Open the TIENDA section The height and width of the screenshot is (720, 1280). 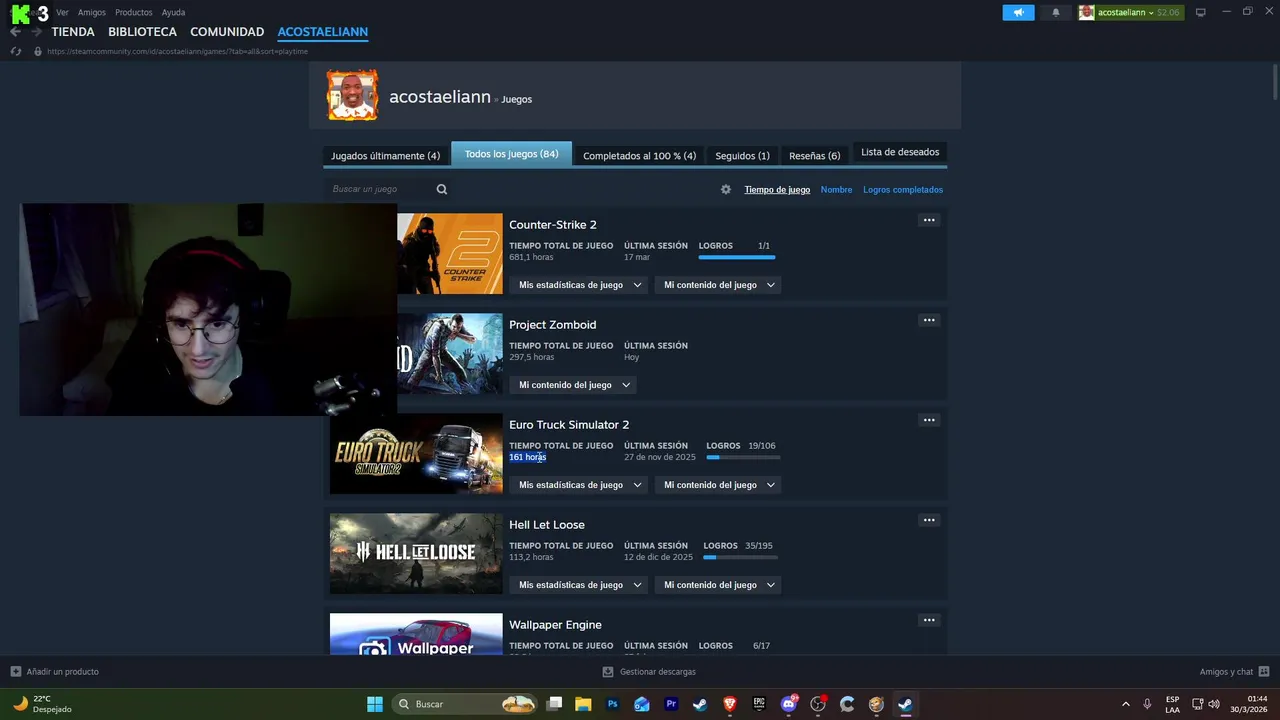coord(73,32)
